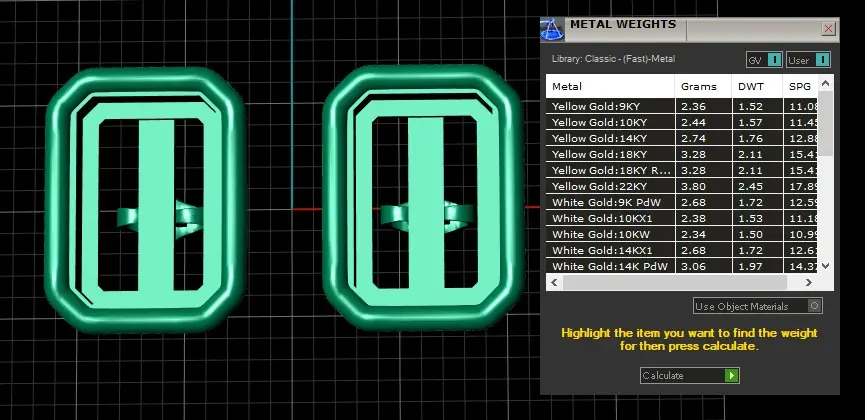Click the Calculate button

(x=689, y=375)
